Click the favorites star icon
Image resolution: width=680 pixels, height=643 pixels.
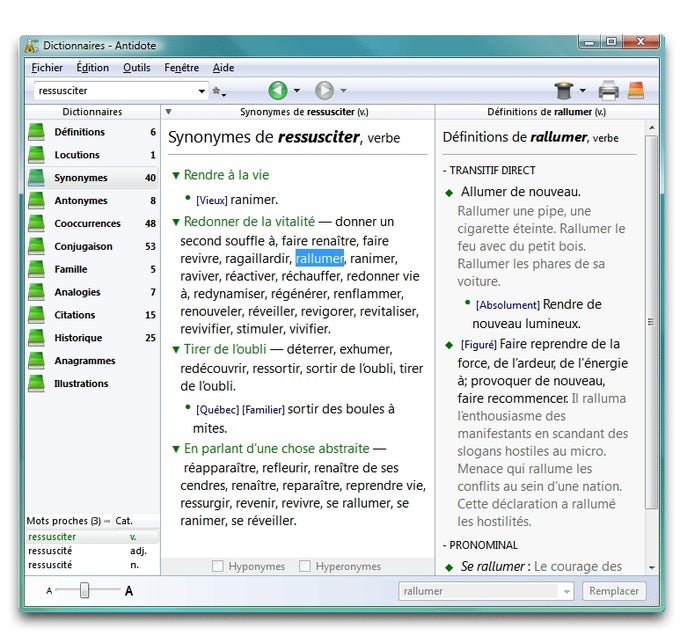click(216, 91)
